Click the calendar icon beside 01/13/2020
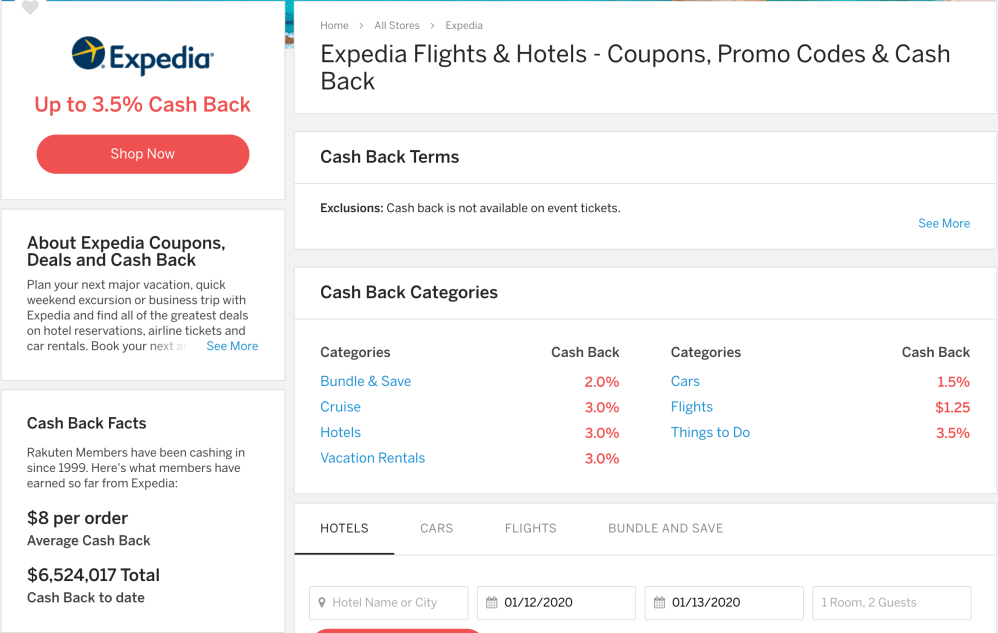The height and width of the screenshot is (633, 998). (659, 603)
